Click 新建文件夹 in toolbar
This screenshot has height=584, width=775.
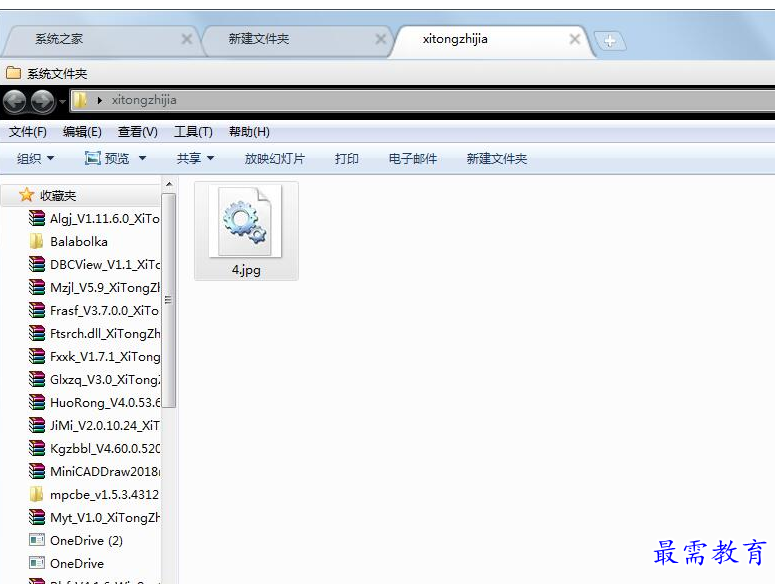click(x=497, y=159)
